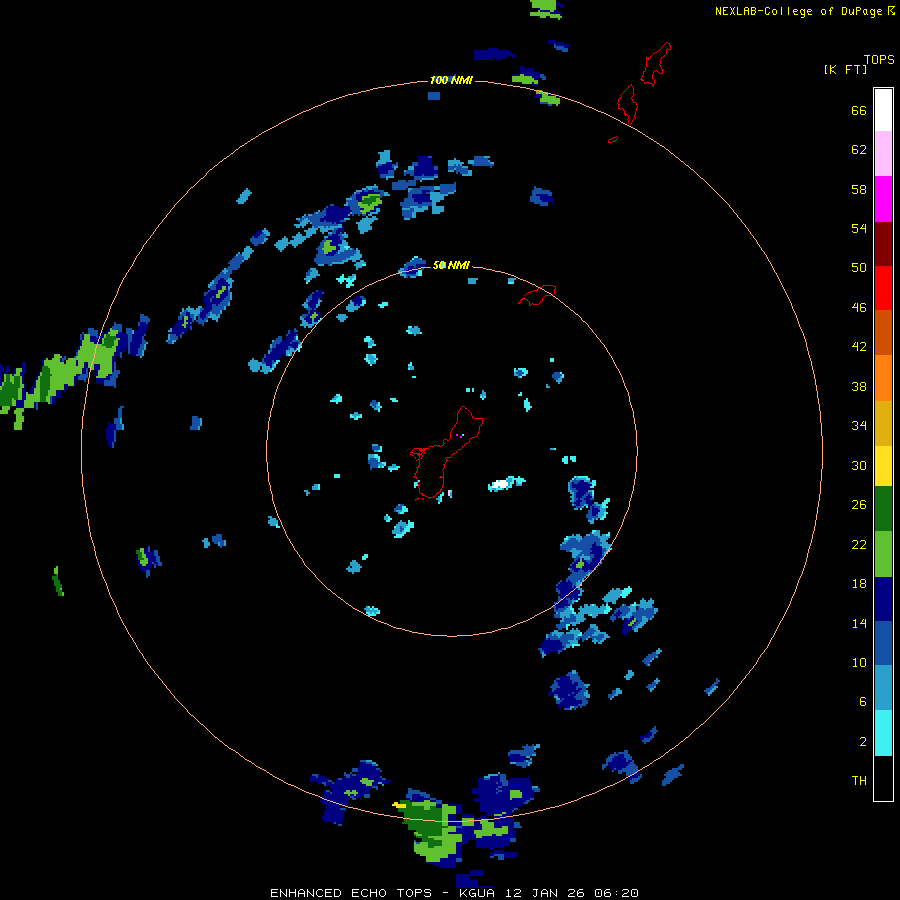Click the 12 JAN 26 date text
Screen dimensions: 900x900
[546, 893]
